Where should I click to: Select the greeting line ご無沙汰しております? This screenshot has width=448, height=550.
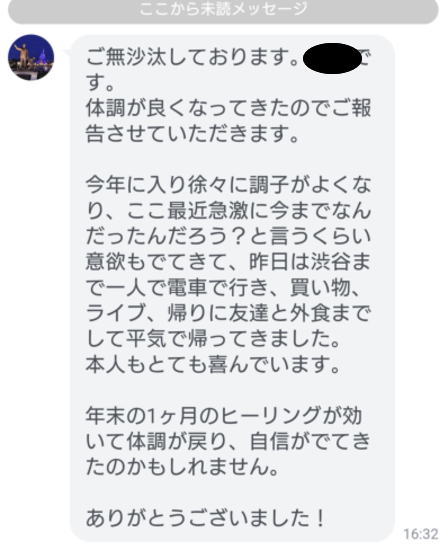[x=192, y=57]
